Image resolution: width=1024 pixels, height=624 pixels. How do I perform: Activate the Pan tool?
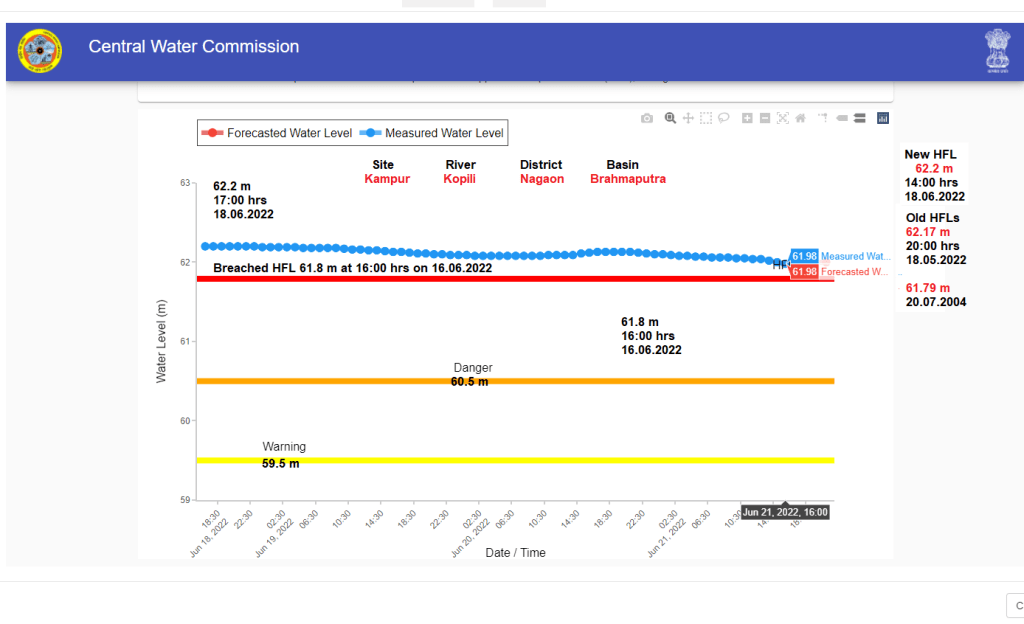point(688,118)
